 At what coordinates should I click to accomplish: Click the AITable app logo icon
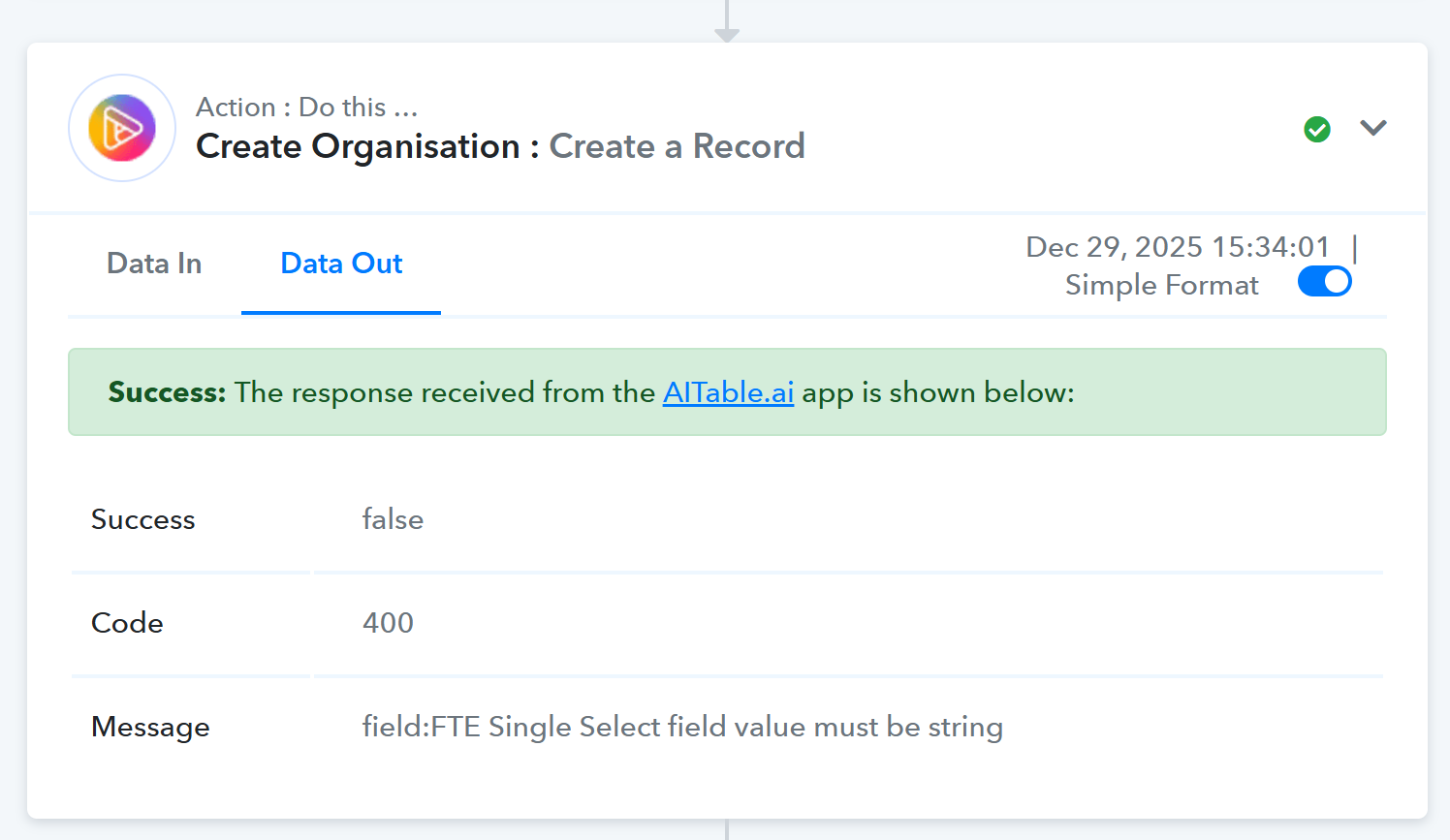[122, 128]
